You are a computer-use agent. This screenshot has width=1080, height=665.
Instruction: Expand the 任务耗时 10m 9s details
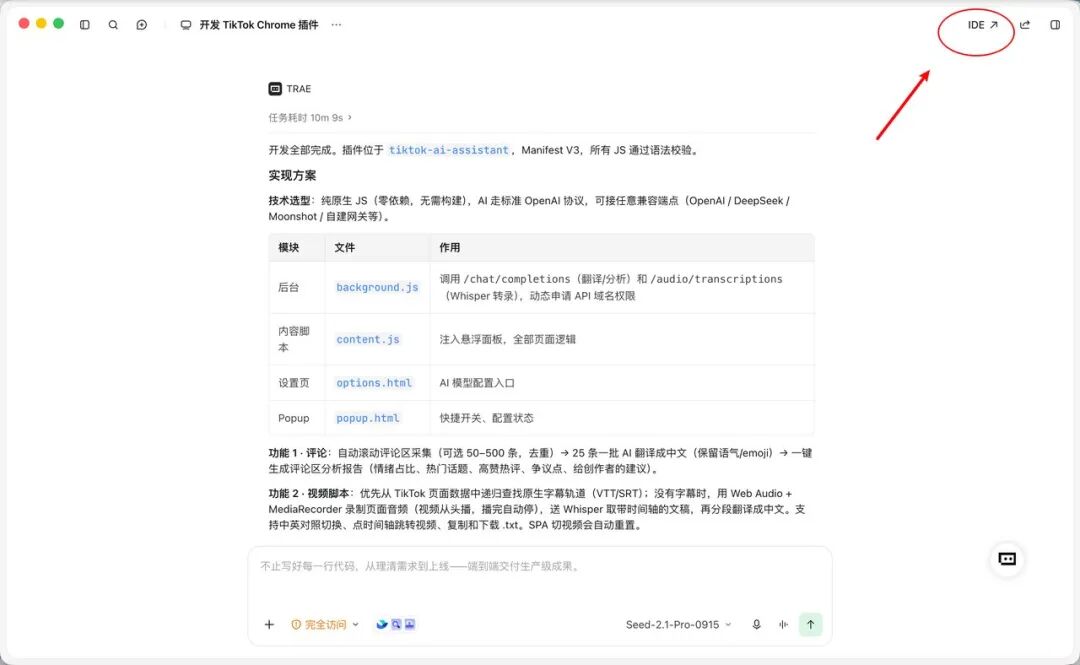[310, 118]
